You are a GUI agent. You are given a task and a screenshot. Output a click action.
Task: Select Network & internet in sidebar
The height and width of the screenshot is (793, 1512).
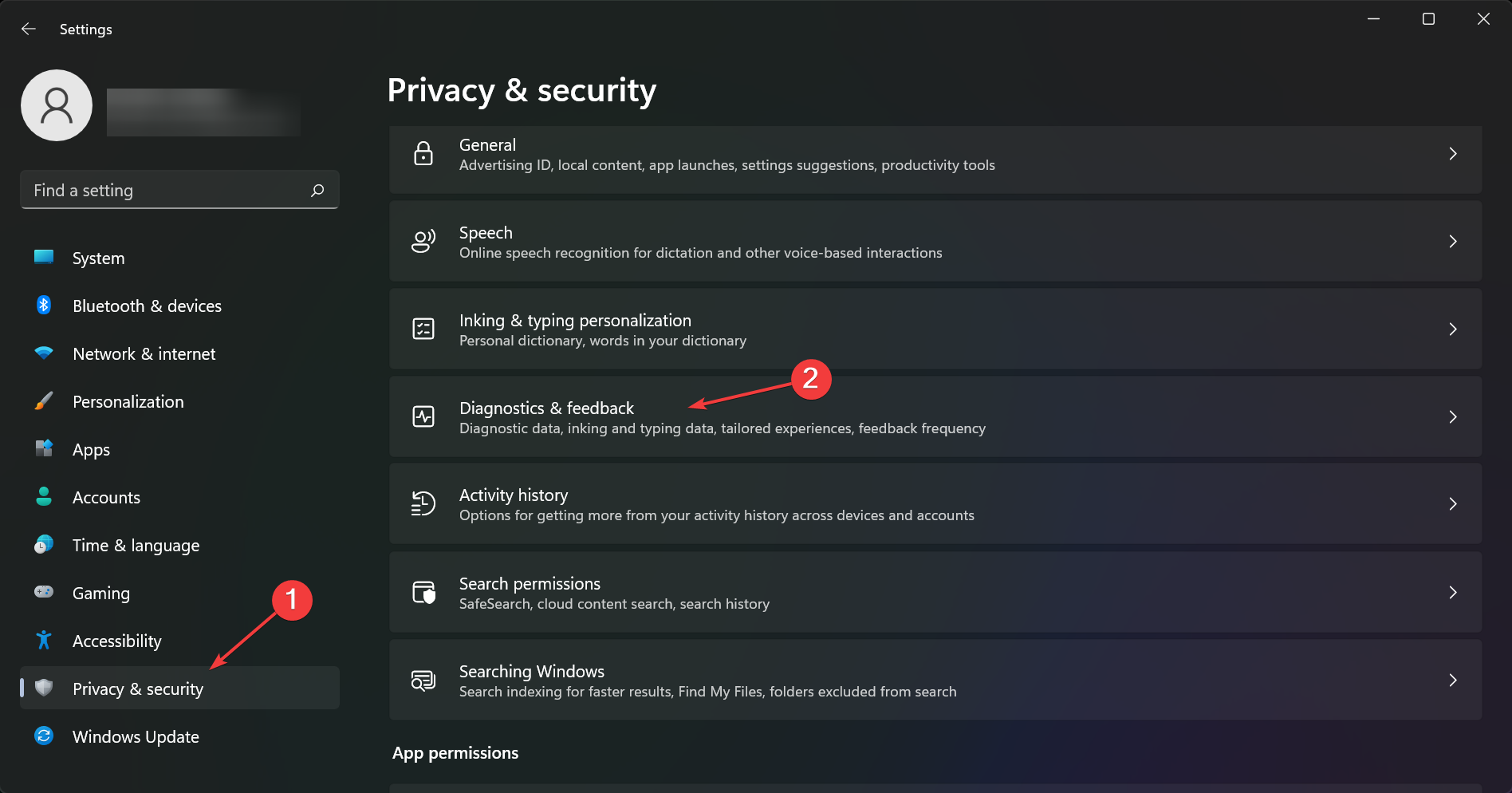(x=144, y=354)
